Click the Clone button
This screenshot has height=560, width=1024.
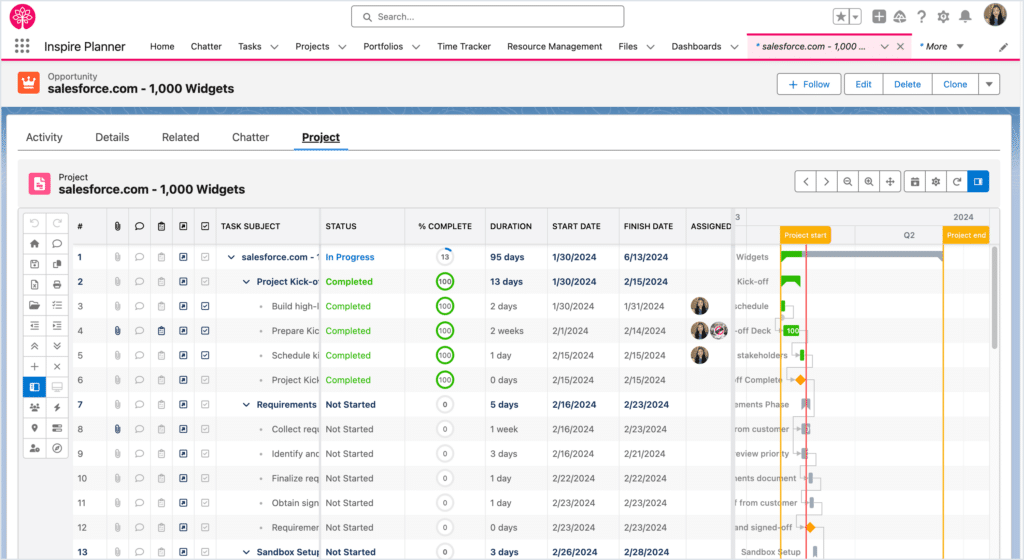coord(955,84)
